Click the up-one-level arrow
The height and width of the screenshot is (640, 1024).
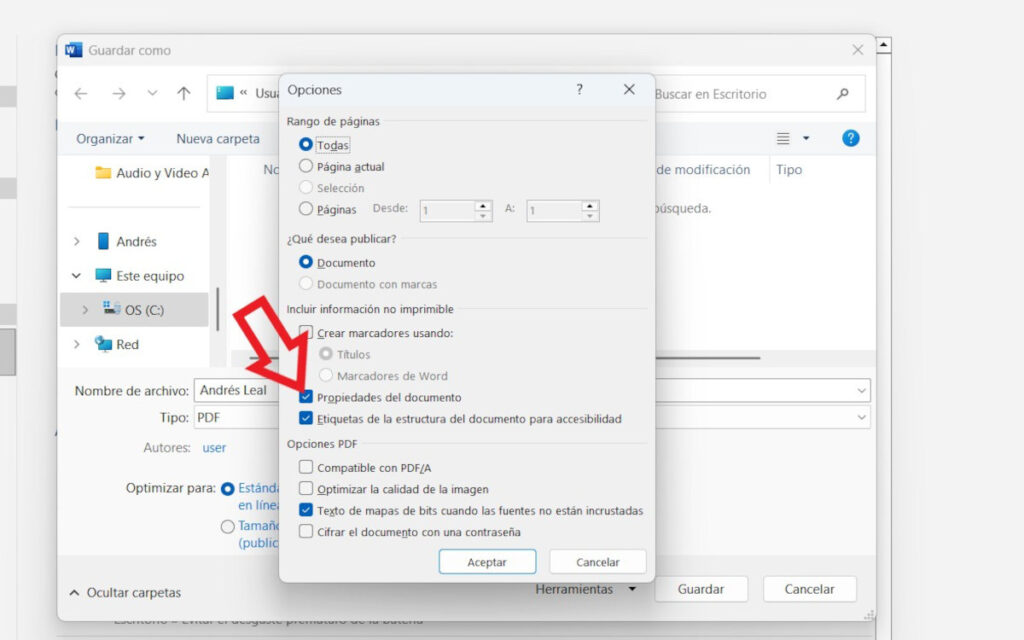(183, 94)
